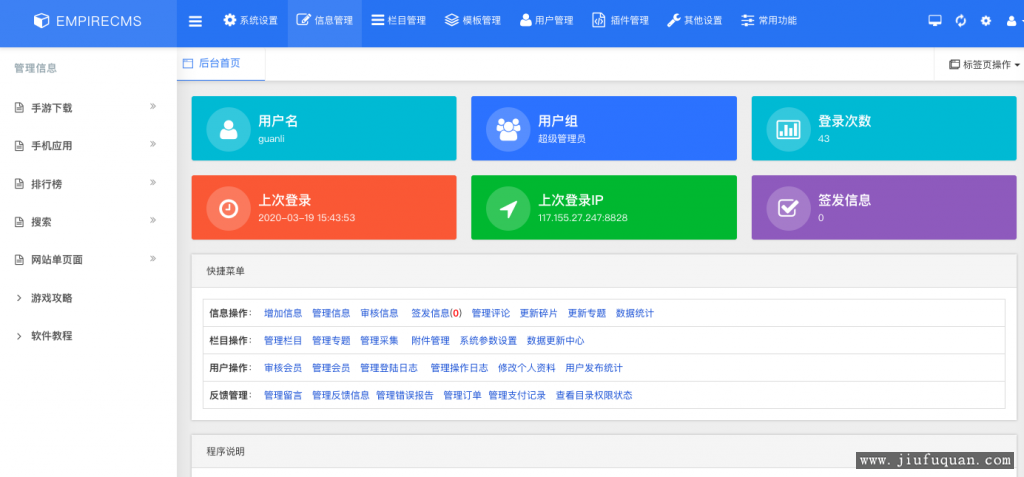Image resolution: width=1024 pixels, height=477 pixels.
Task: Click the 管理评论 quick link
Action: (x=490, y=313)
